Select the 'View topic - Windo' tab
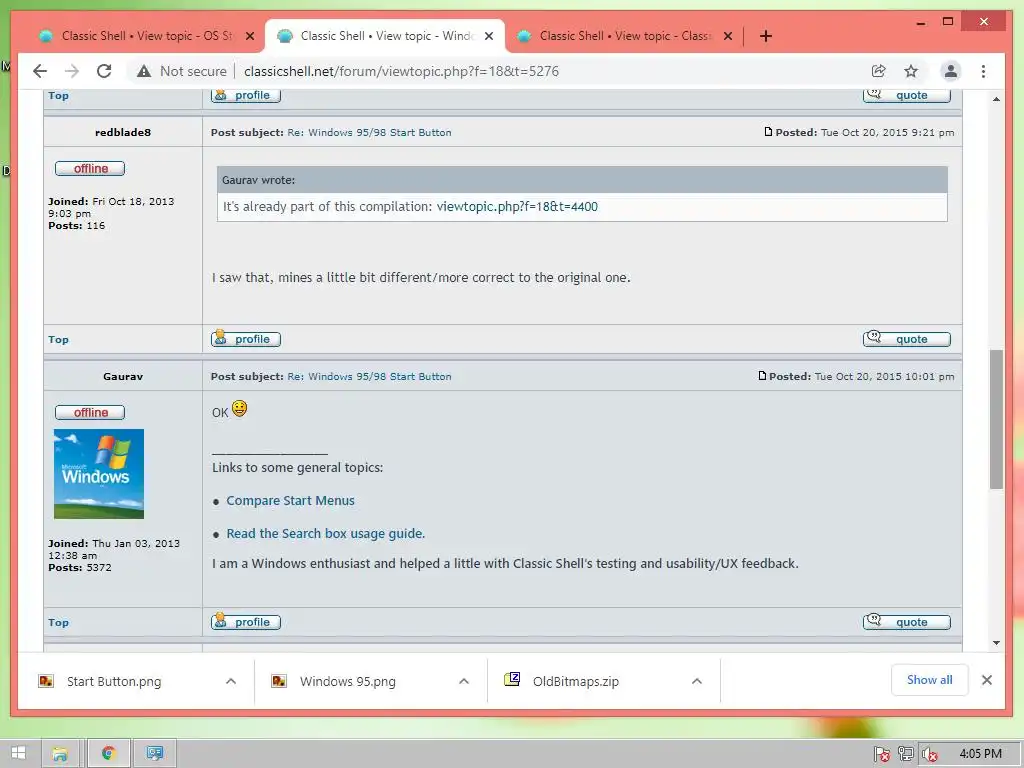Screen dimensions: 1024x768 tap(385, 36)
